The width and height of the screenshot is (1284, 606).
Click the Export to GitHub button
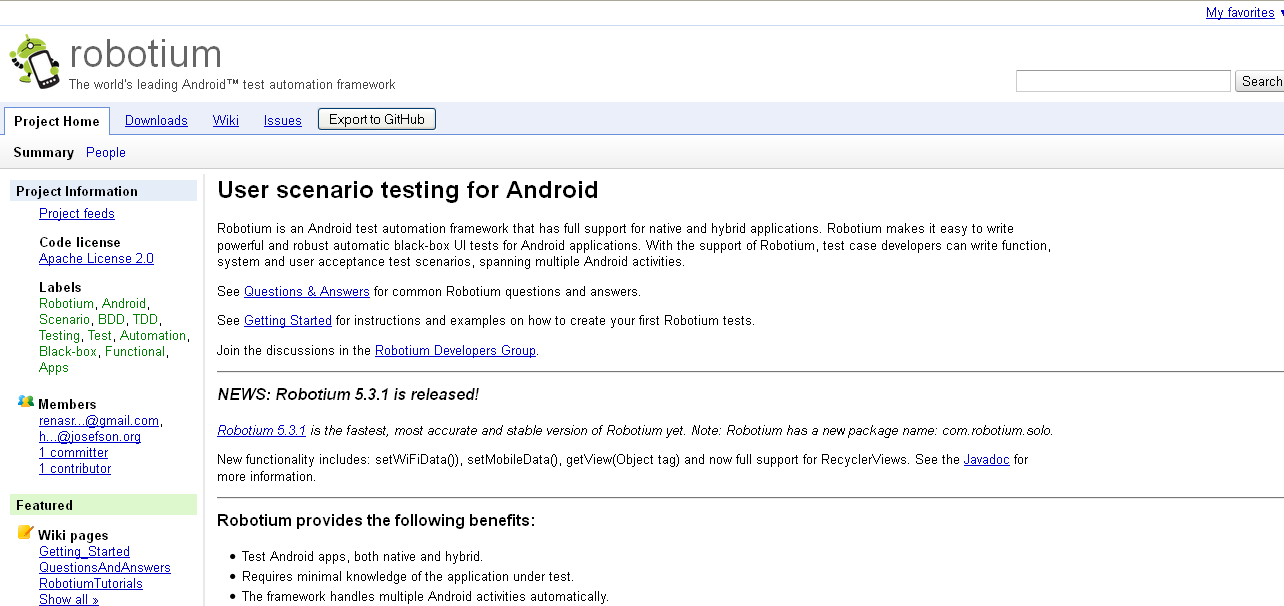[x=377, y=119]
